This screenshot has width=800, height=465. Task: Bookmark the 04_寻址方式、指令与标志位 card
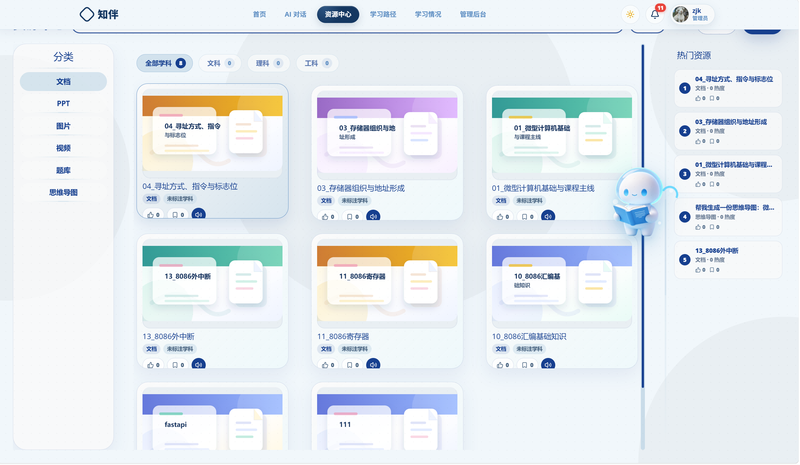(x=178, y=215)
